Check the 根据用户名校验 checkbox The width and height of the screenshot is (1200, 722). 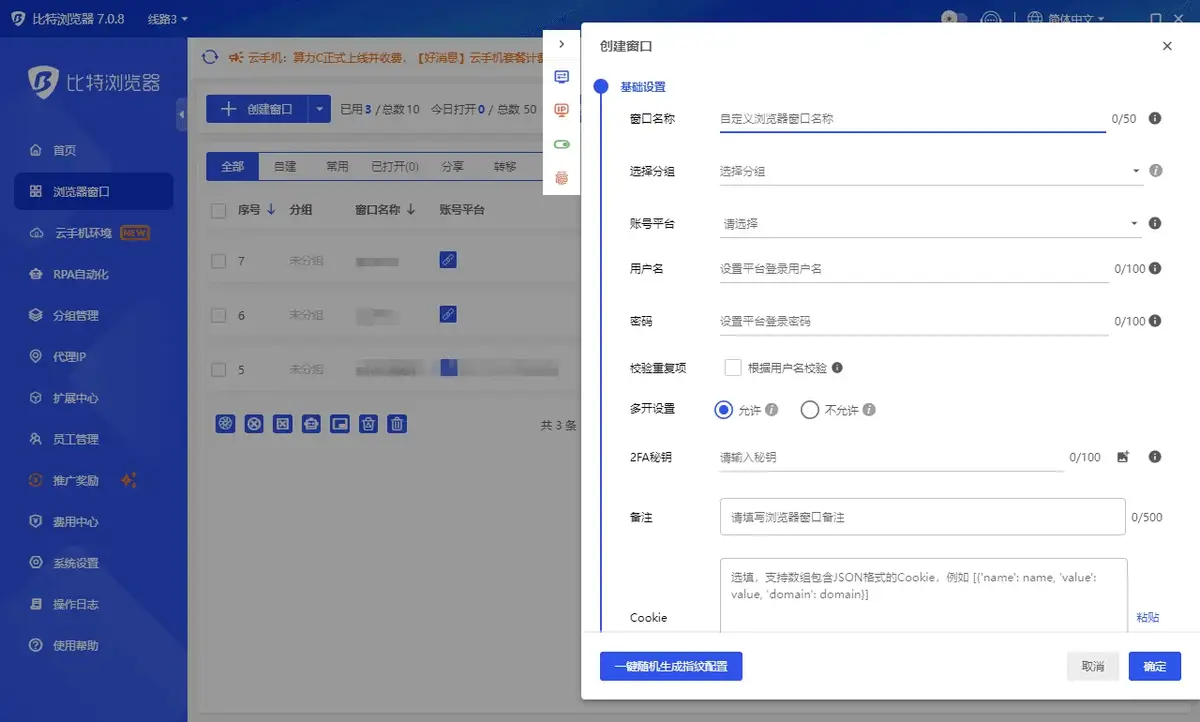pos(733,367)
